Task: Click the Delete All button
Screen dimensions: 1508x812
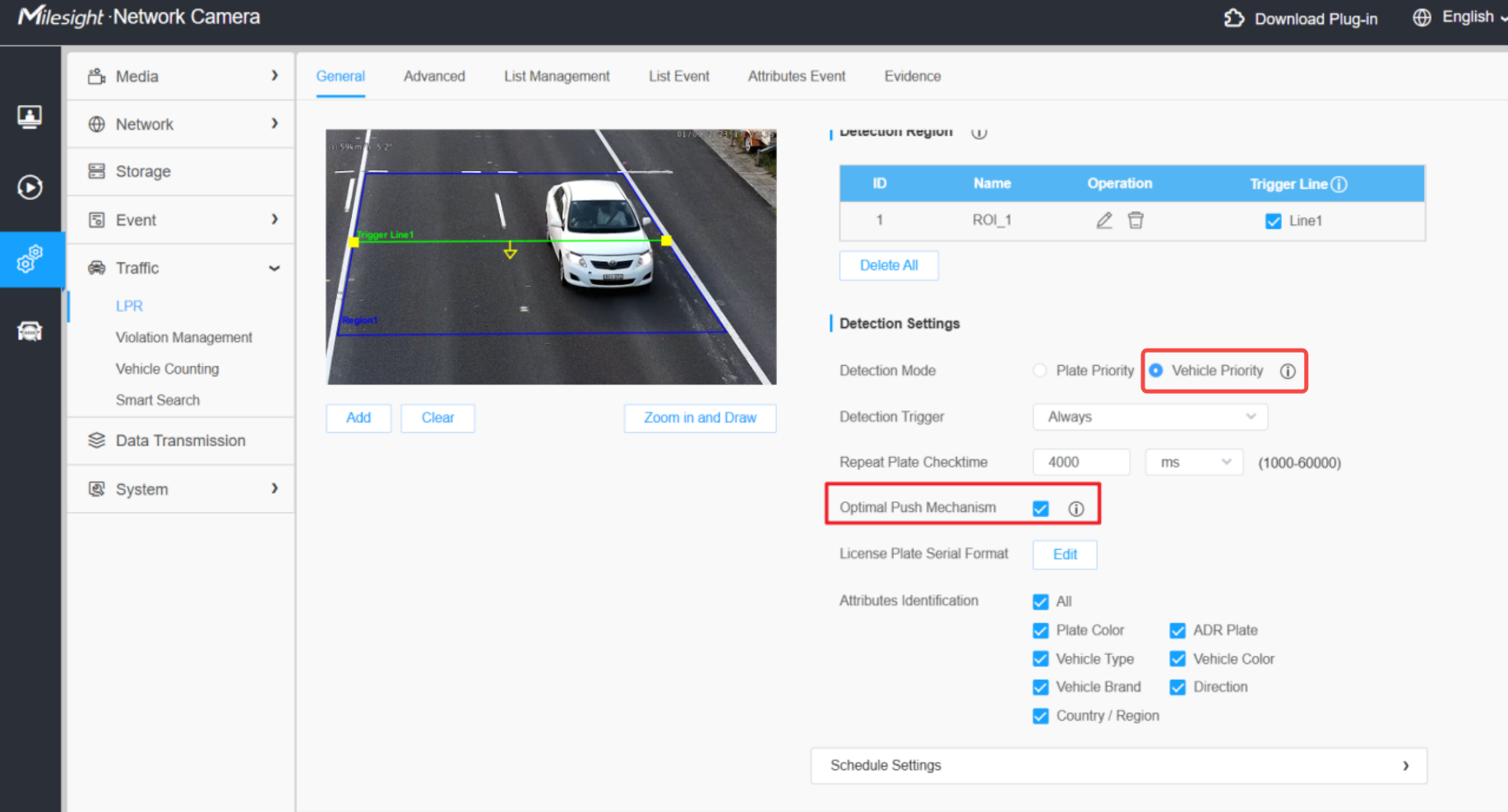Action: pos(889,265)
